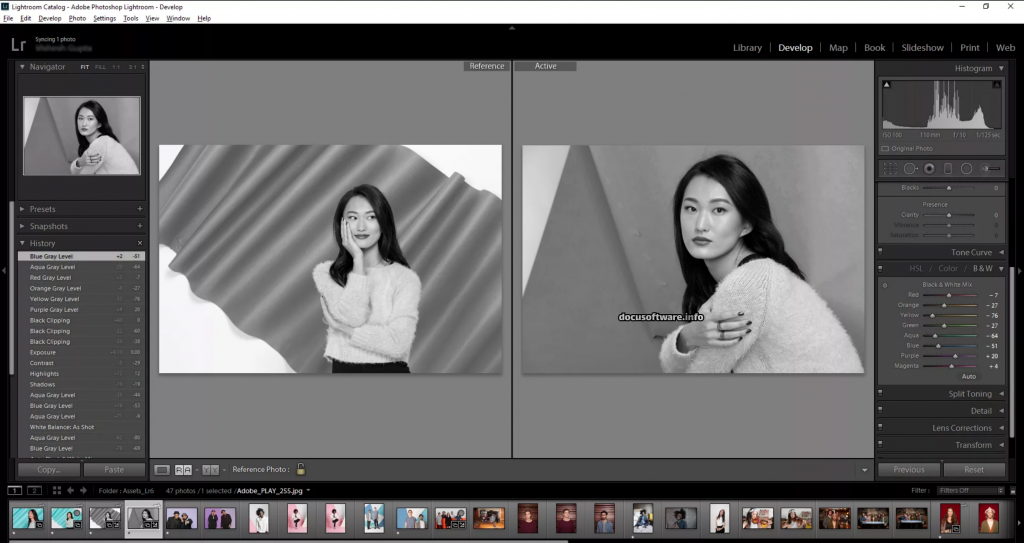Viewport: 1024px width, 543px height.
Task: Select the Graduated Filter tool
Action: [x=949, y=169]
